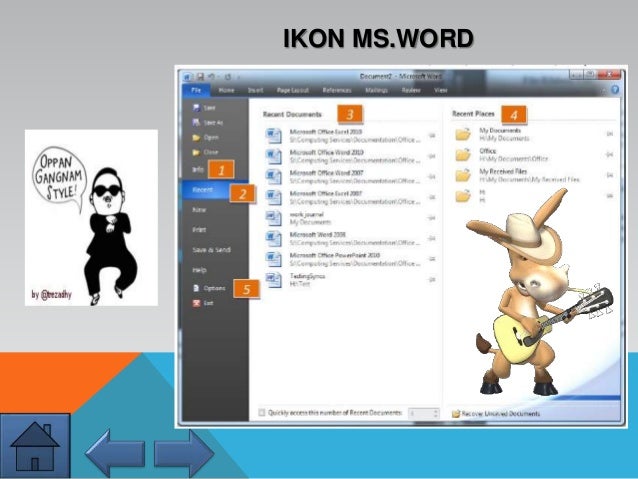This screenshot has width=638, height=479.
Task: Pin My Documents place to the list
Action: pos(610,134)
